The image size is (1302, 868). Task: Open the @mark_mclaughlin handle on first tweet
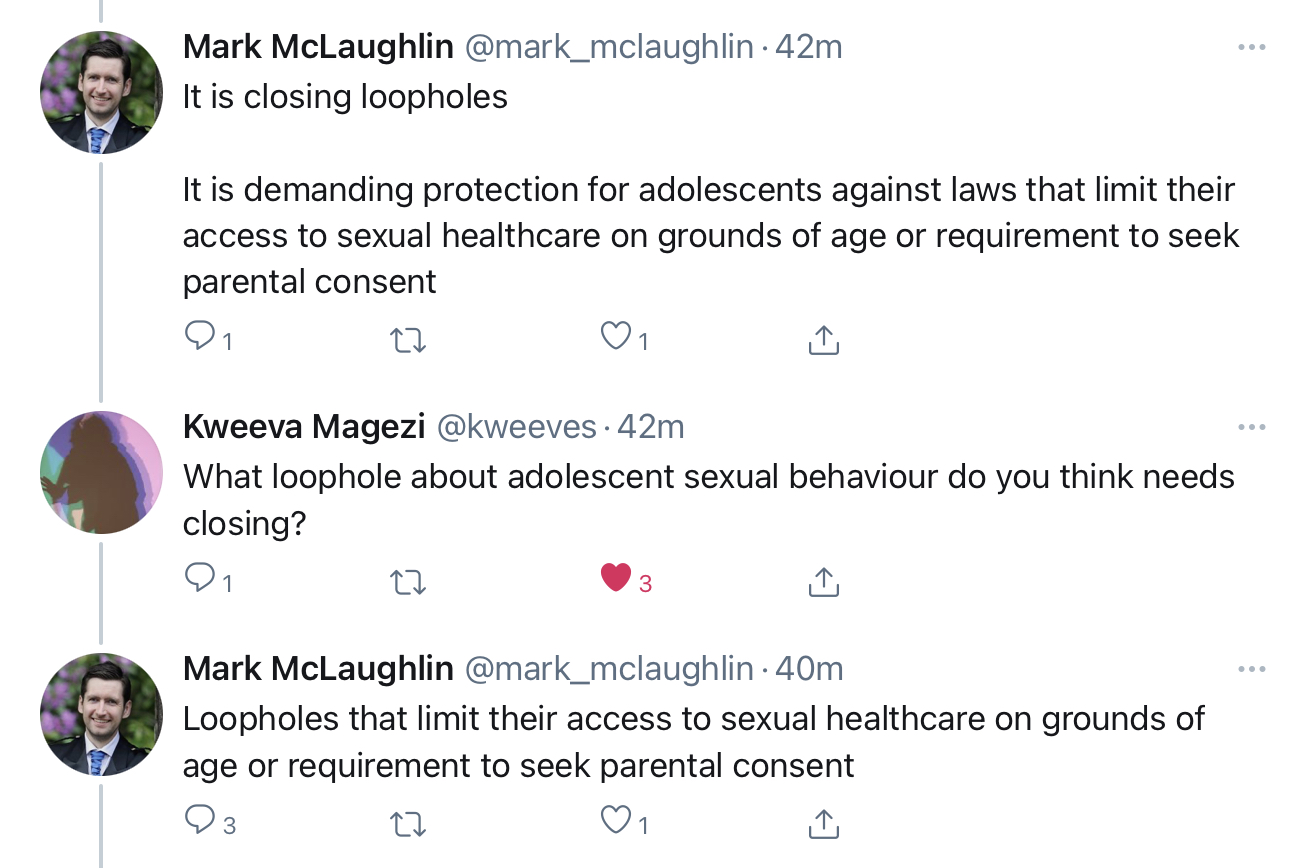609,47
